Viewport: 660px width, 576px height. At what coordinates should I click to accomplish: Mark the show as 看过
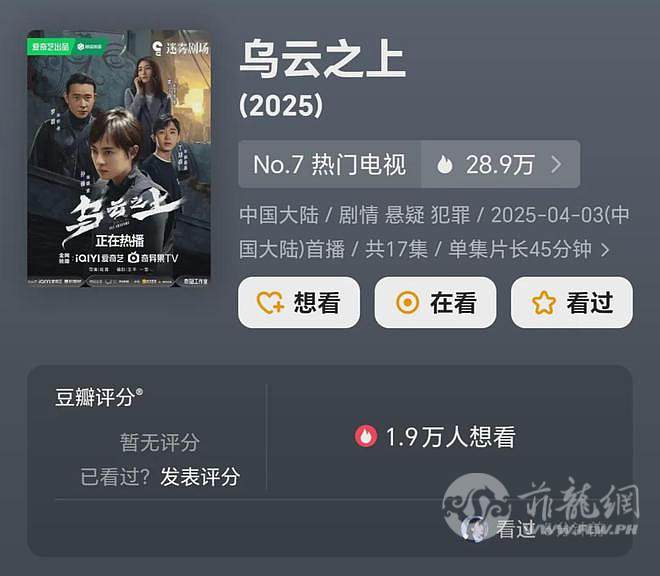(x=572, y=302)
